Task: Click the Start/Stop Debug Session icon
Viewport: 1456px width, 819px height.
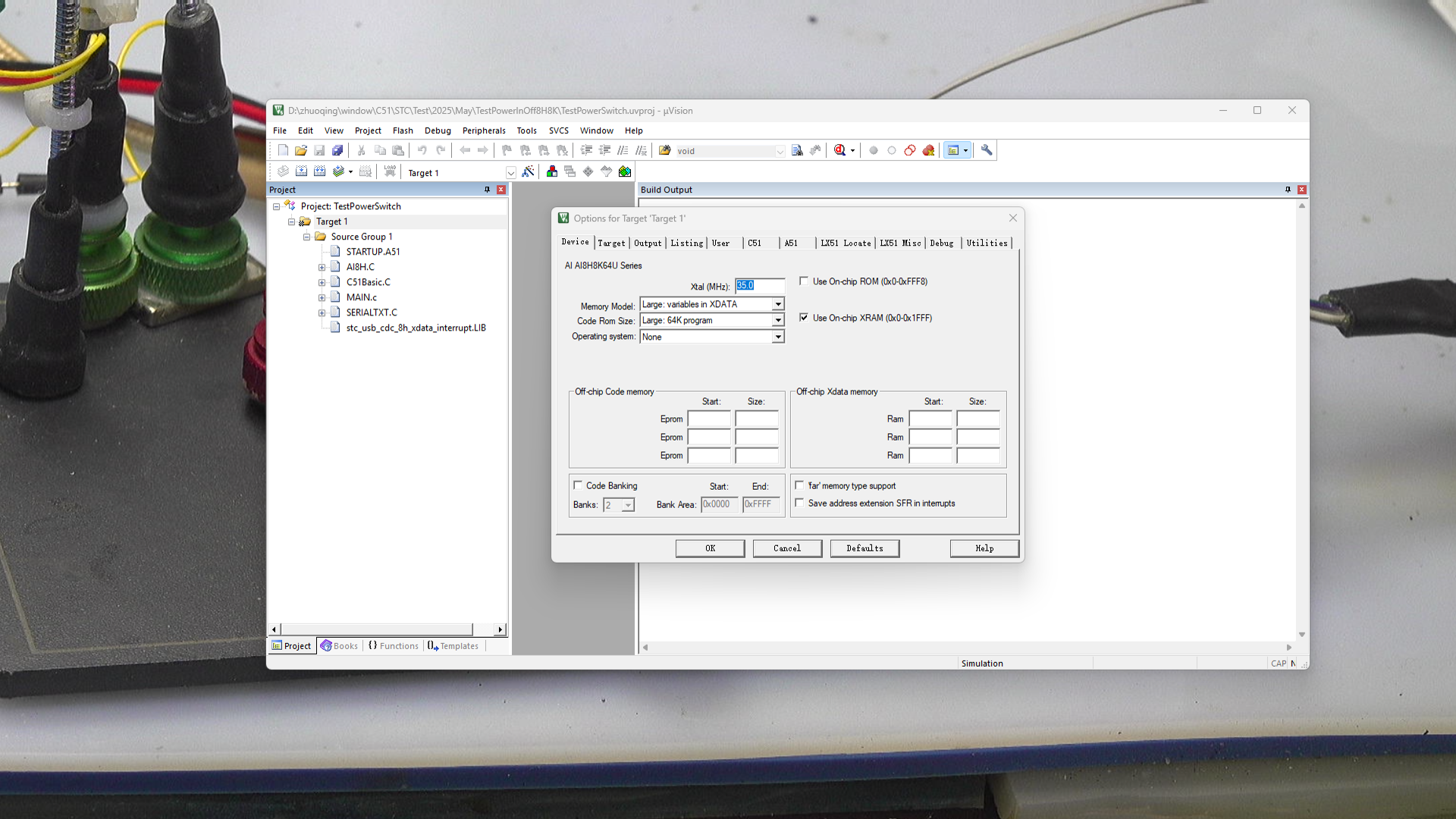Action: click(x=839, y=150)
